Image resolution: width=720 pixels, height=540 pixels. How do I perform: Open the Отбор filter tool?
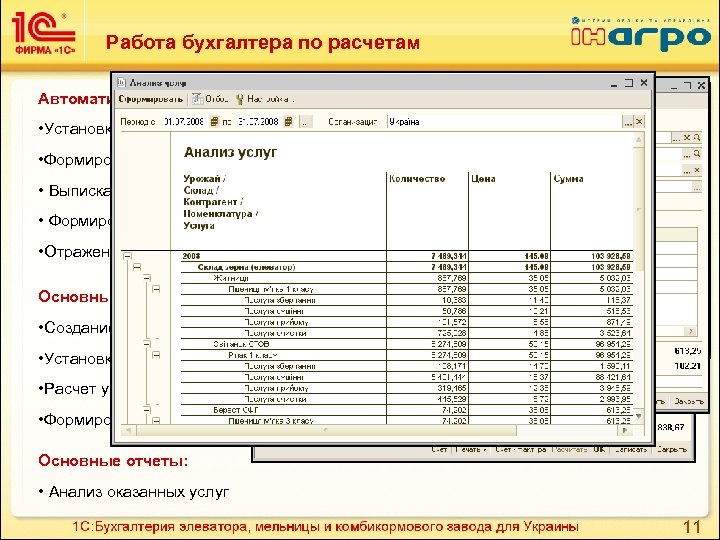210,99
